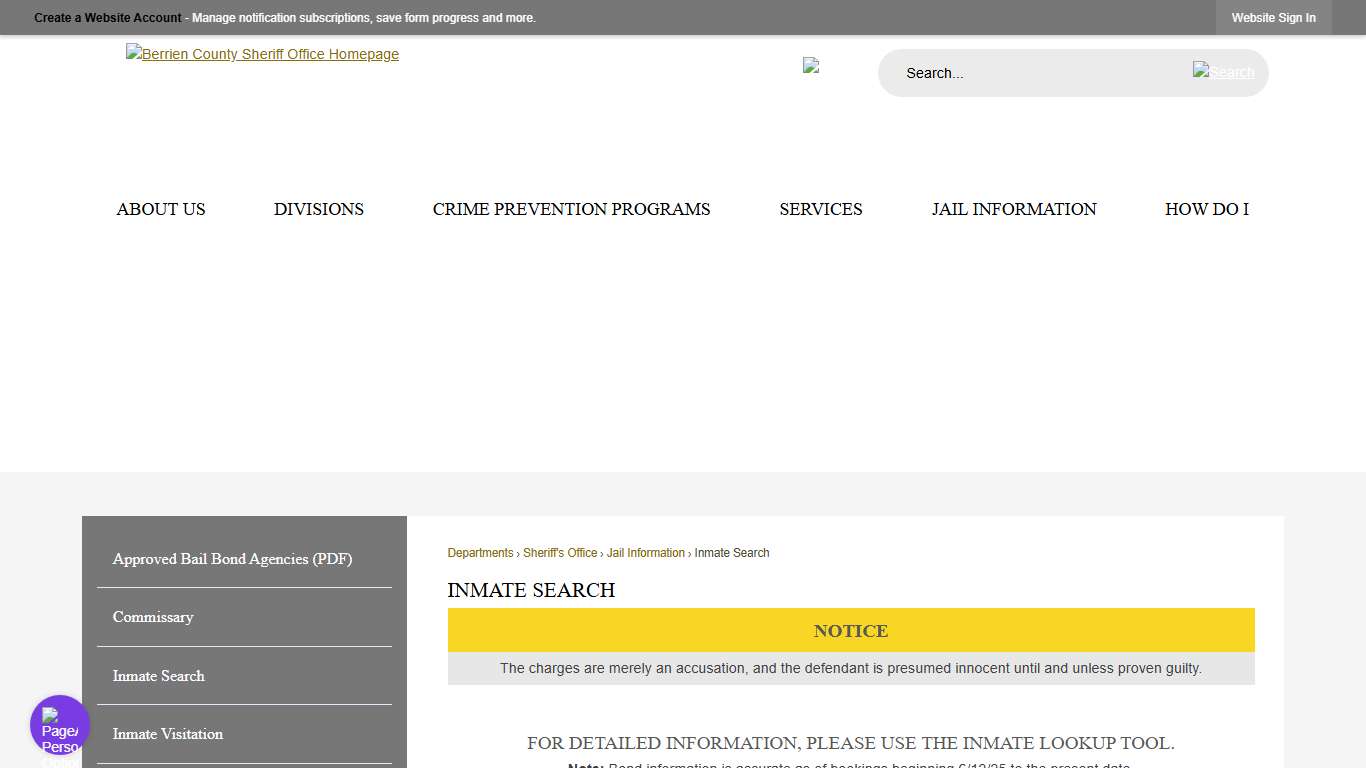1366x768 pixels.
Task: Click the Search magnifier icon
Action: (1222, 72)
